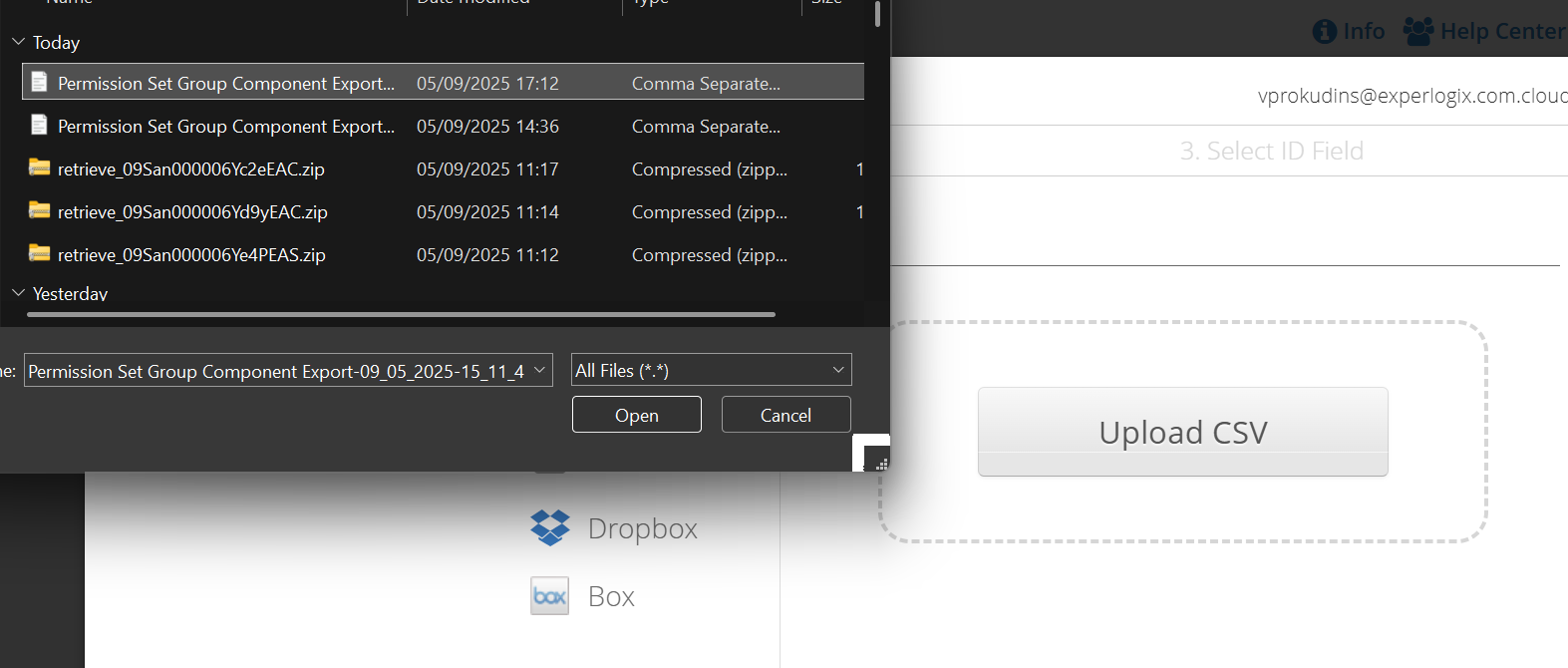
Task: Click the Open button
Action: pos(637,415)
